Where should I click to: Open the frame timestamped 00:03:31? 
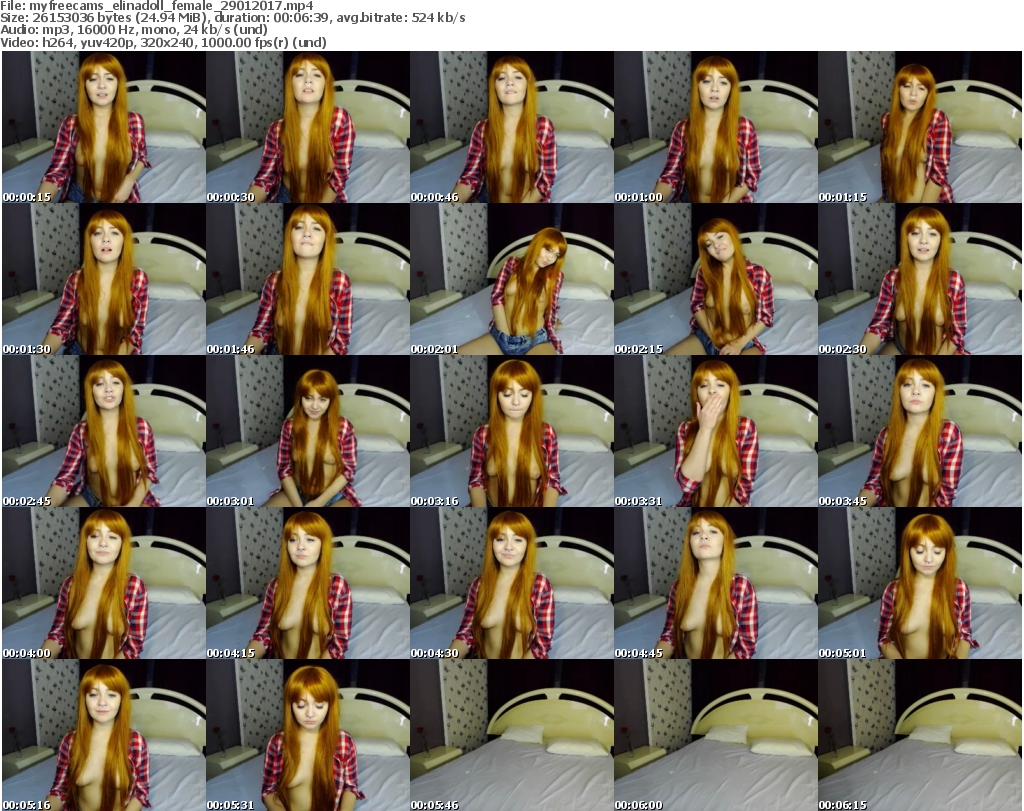click(715, 431)
